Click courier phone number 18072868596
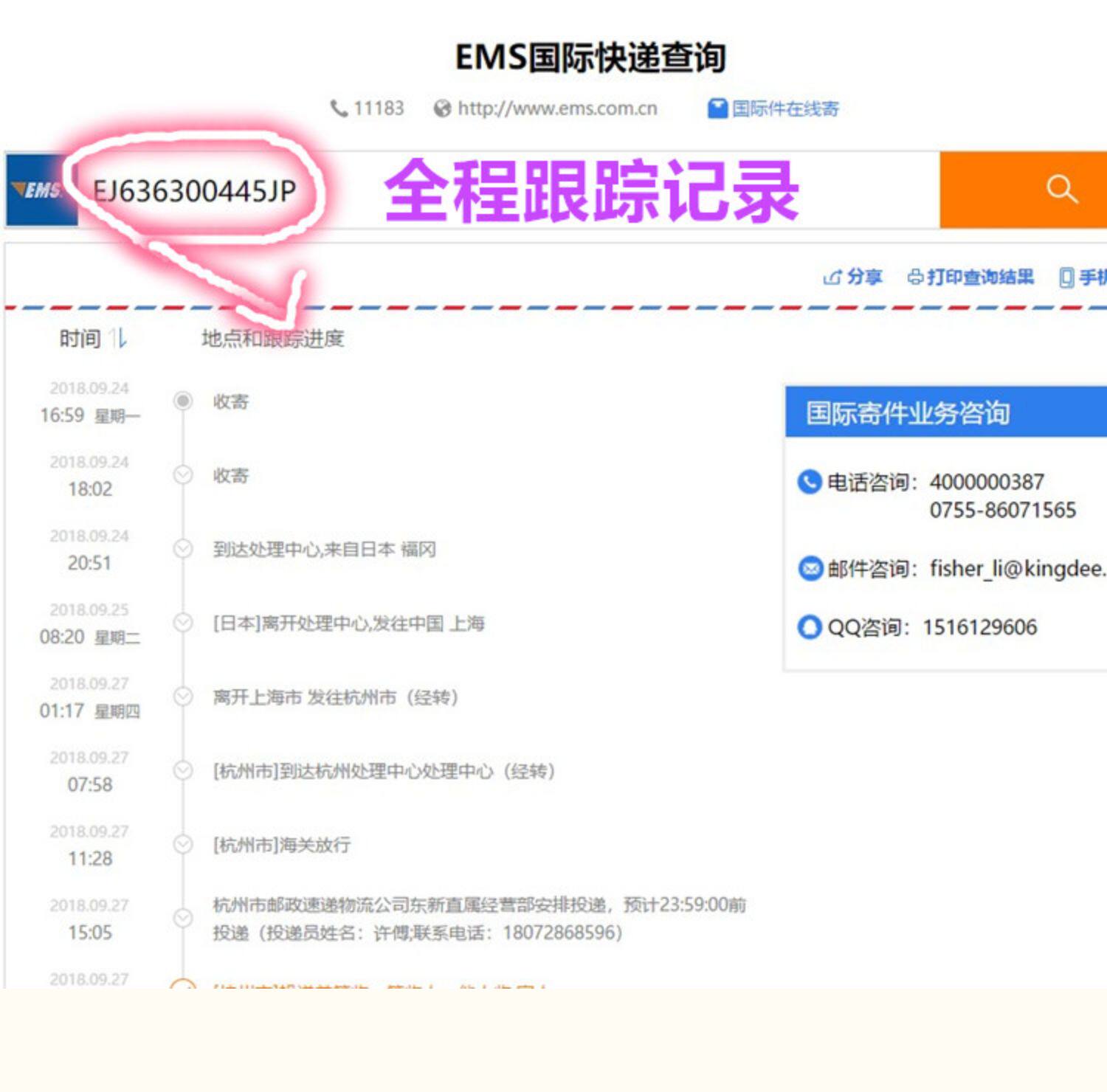Viewport: 1107px width, 1092px height. pyautogui.click(x=558, y=933)
